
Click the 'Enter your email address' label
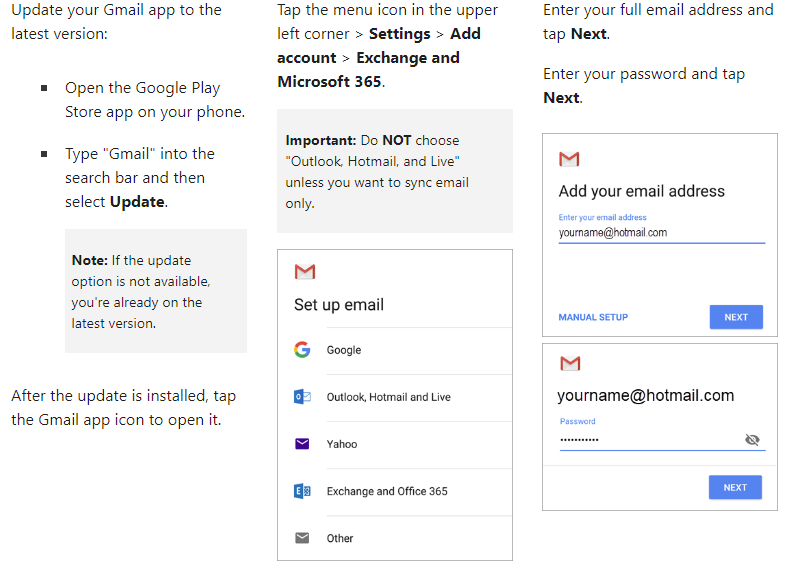[x=602, y=218]
